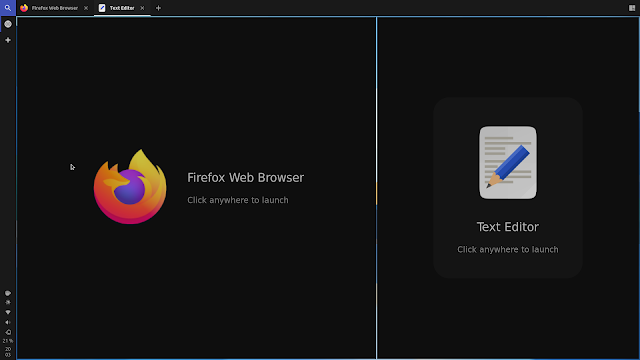Close the Text Editor tab
This screenshot has height=360, width=640.
coord(142,8)
